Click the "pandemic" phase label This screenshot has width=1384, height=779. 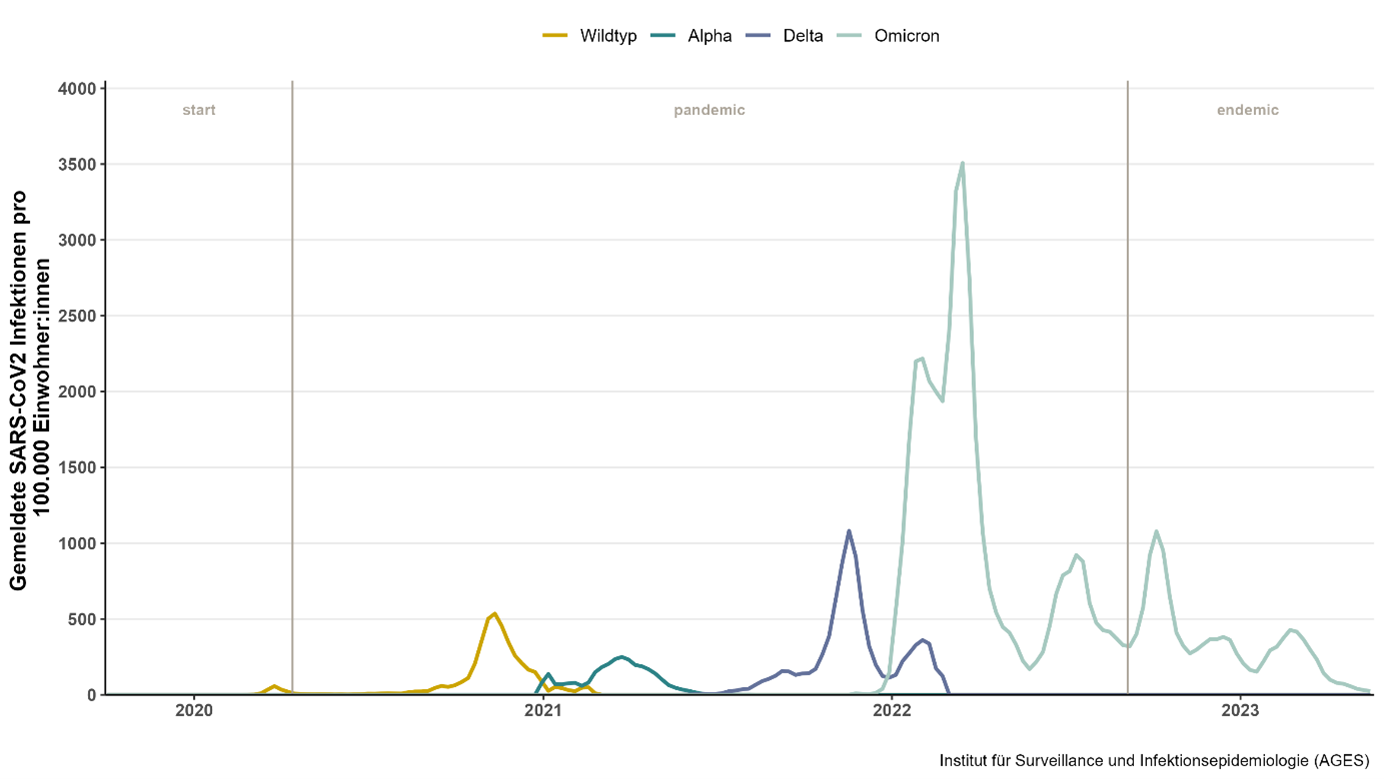(x=709, y=110)
